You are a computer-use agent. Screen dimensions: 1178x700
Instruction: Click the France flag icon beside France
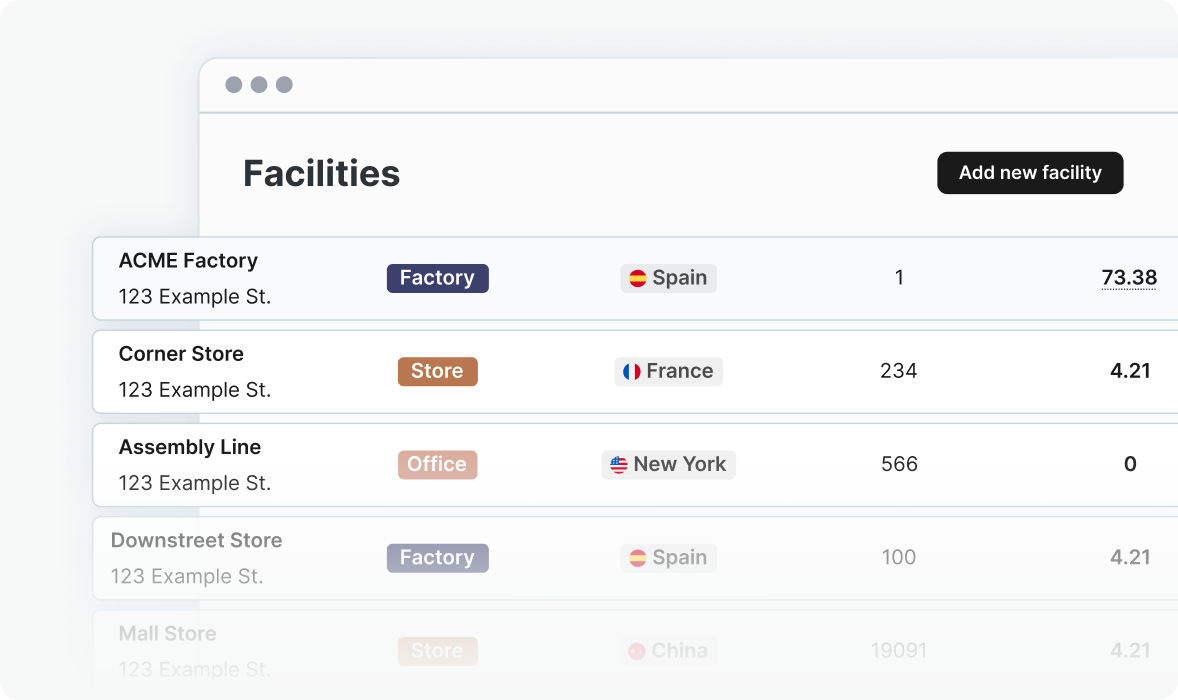[x=631, y=372]
